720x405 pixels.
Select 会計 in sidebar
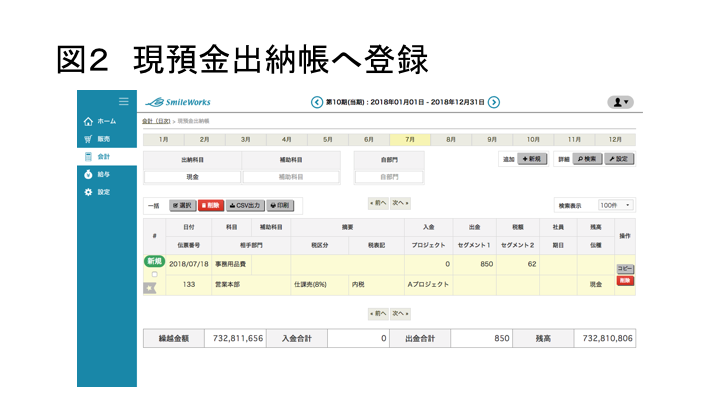107,157
